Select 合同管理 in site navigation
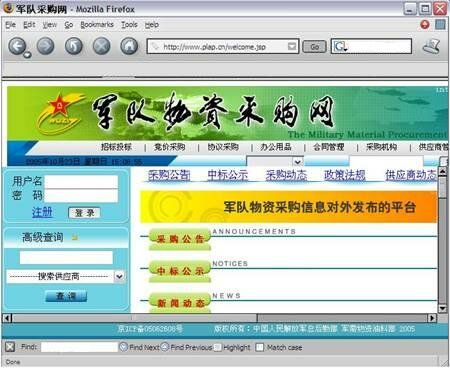This screenshot has height=368, width=450. point(329,147)
